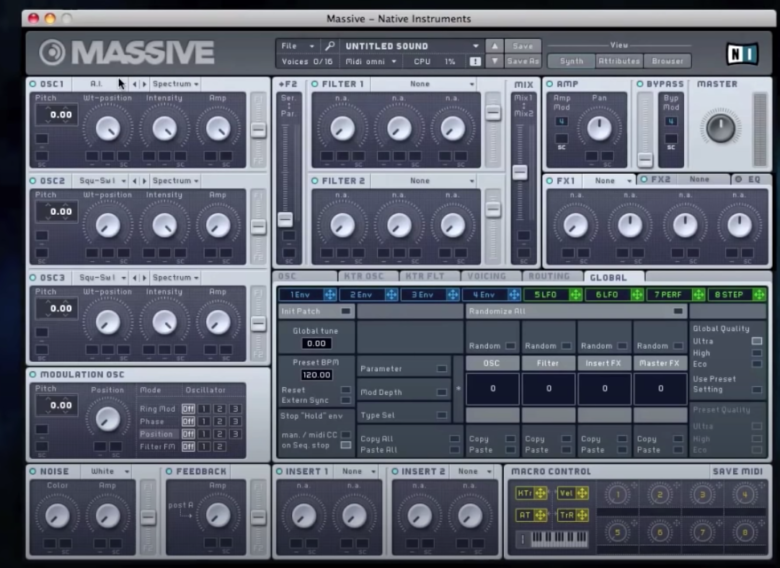Click the Save As button

[x=523, y=61]
